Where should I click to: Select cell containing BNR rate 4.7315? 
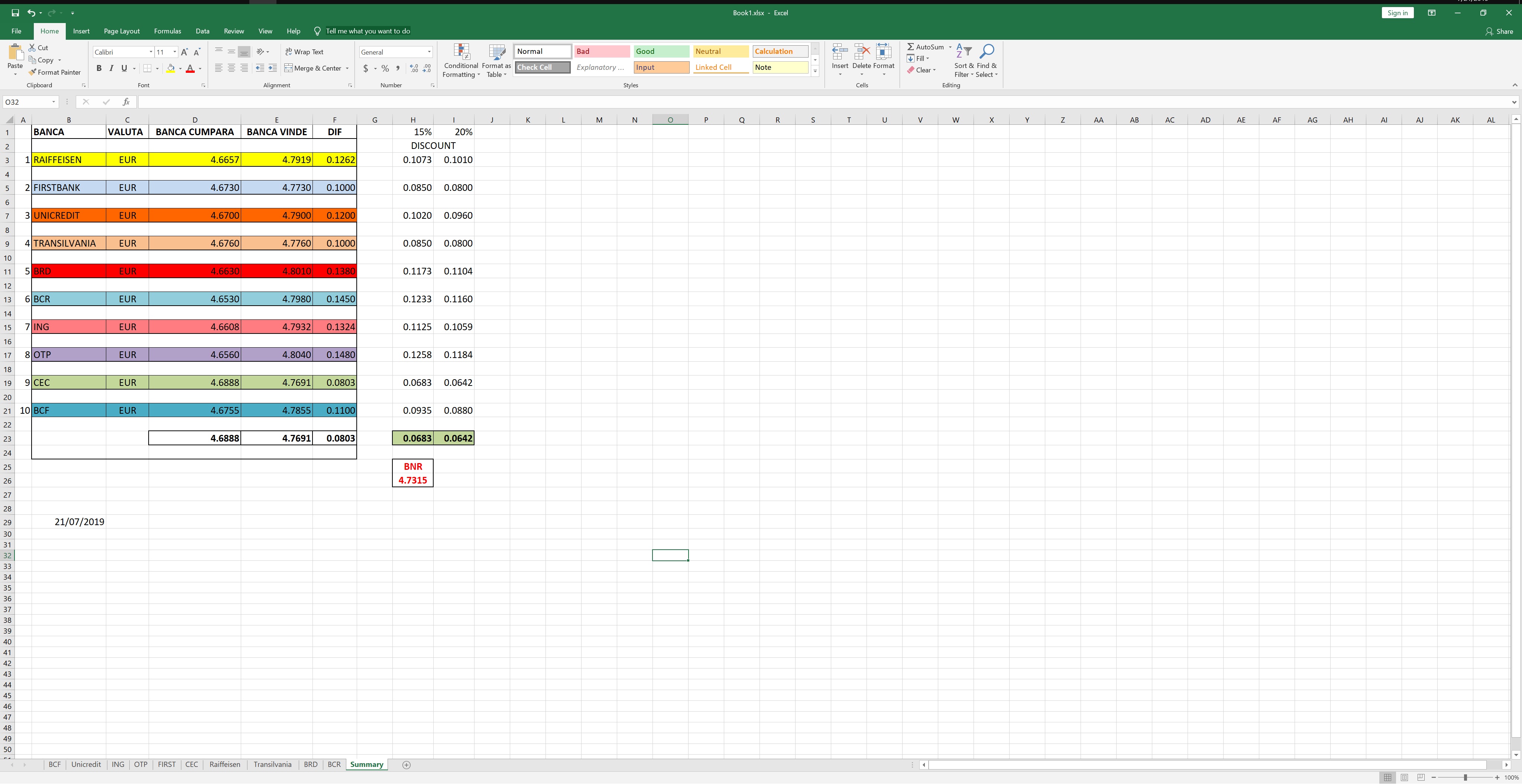point(412,480)
